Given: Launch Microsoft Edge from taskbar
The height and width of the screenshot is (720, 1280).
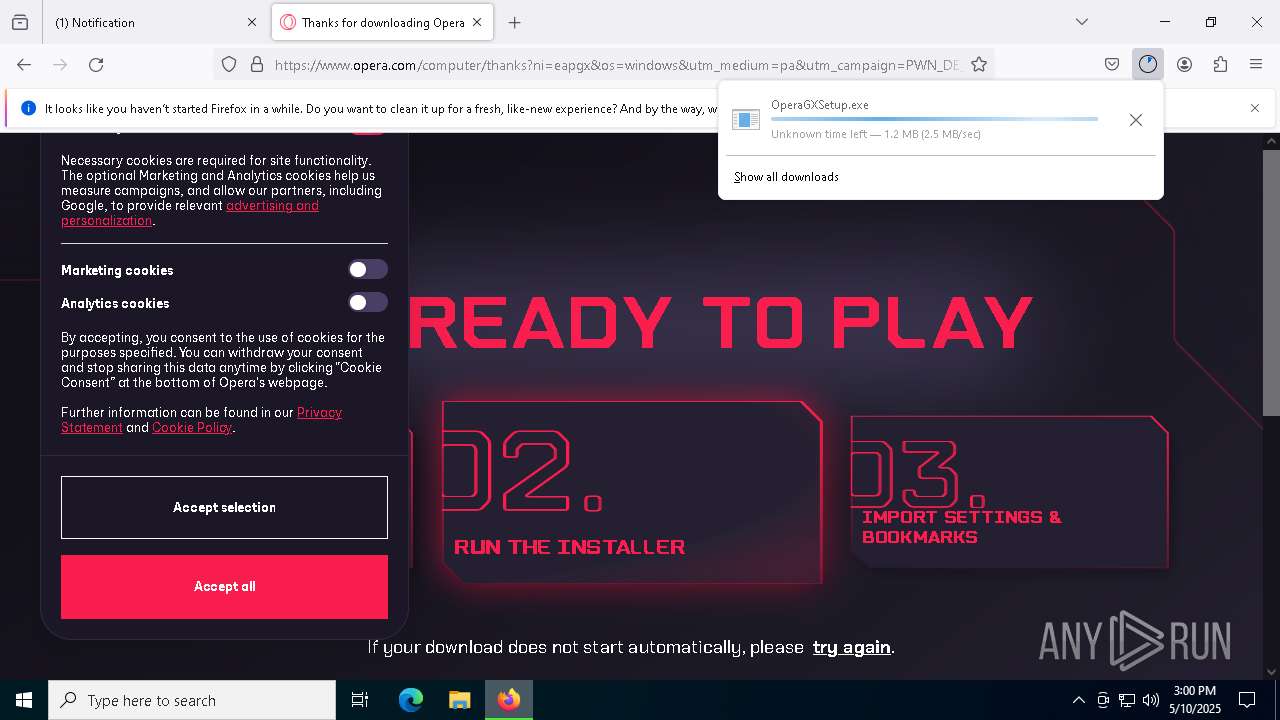Looking at the screenshot, I should pyautogui.click(x=411, y=700).
